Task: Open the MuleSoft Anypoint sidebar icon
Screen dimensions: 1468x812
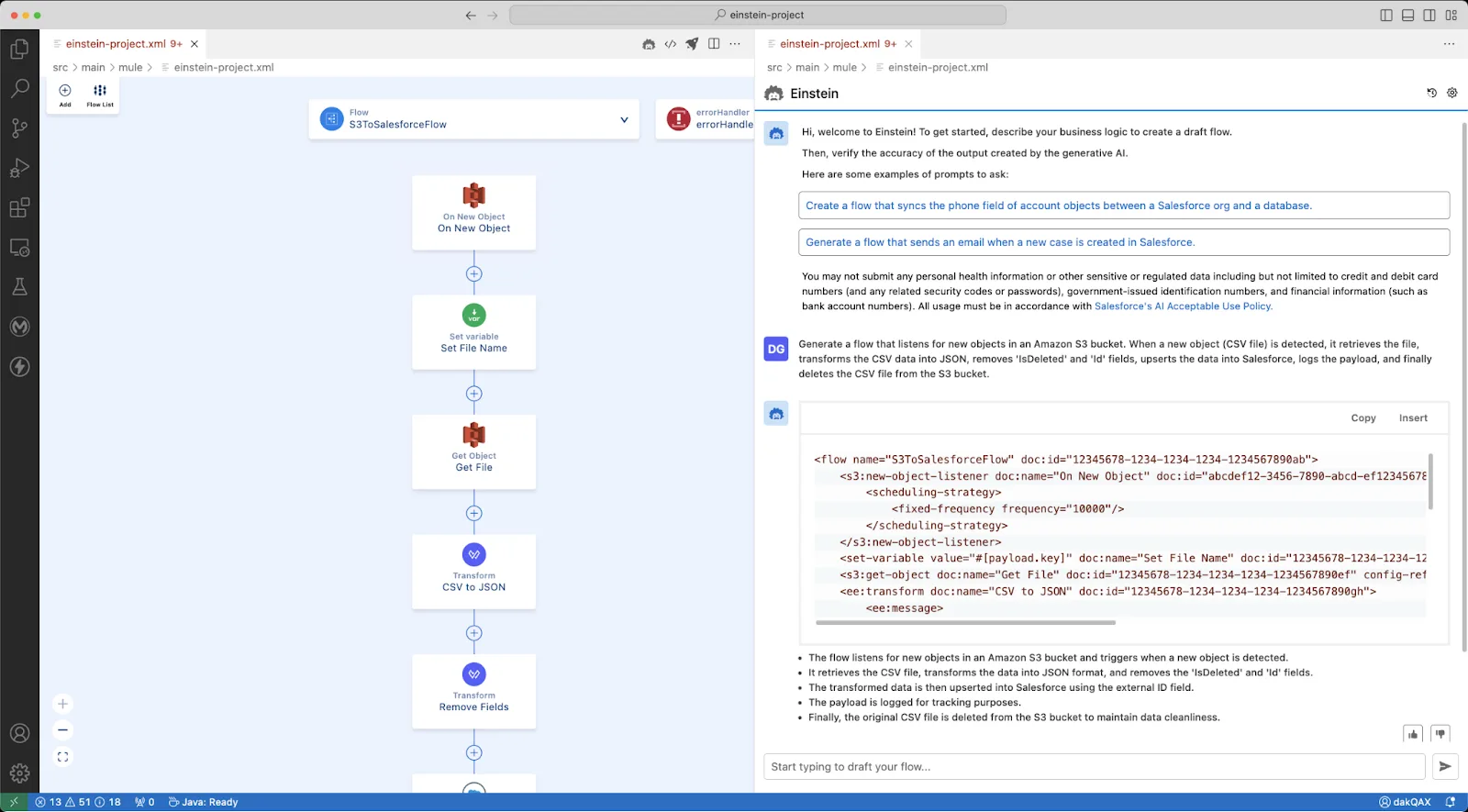Action: 19,327
